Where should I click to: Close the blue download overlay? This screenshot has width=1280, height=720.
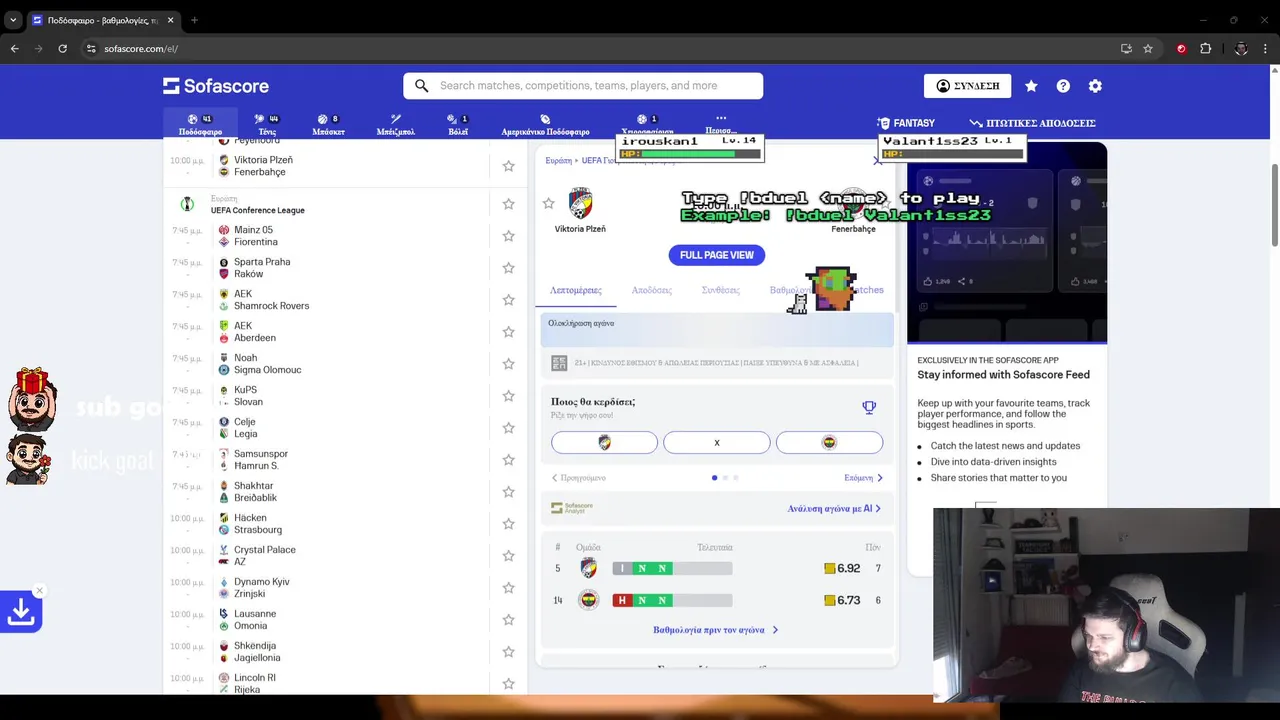tap(39, 590)
